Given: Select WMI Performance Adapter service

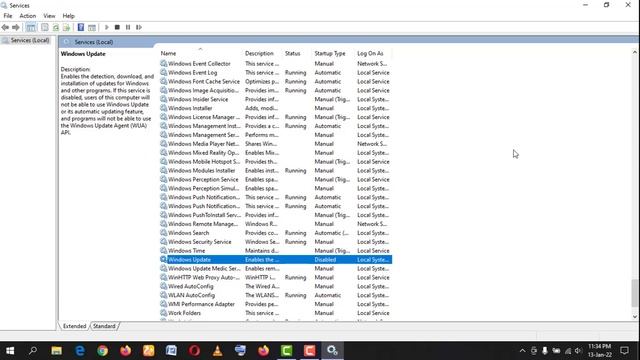Looking at the screenshot, I should click(276, 304).
